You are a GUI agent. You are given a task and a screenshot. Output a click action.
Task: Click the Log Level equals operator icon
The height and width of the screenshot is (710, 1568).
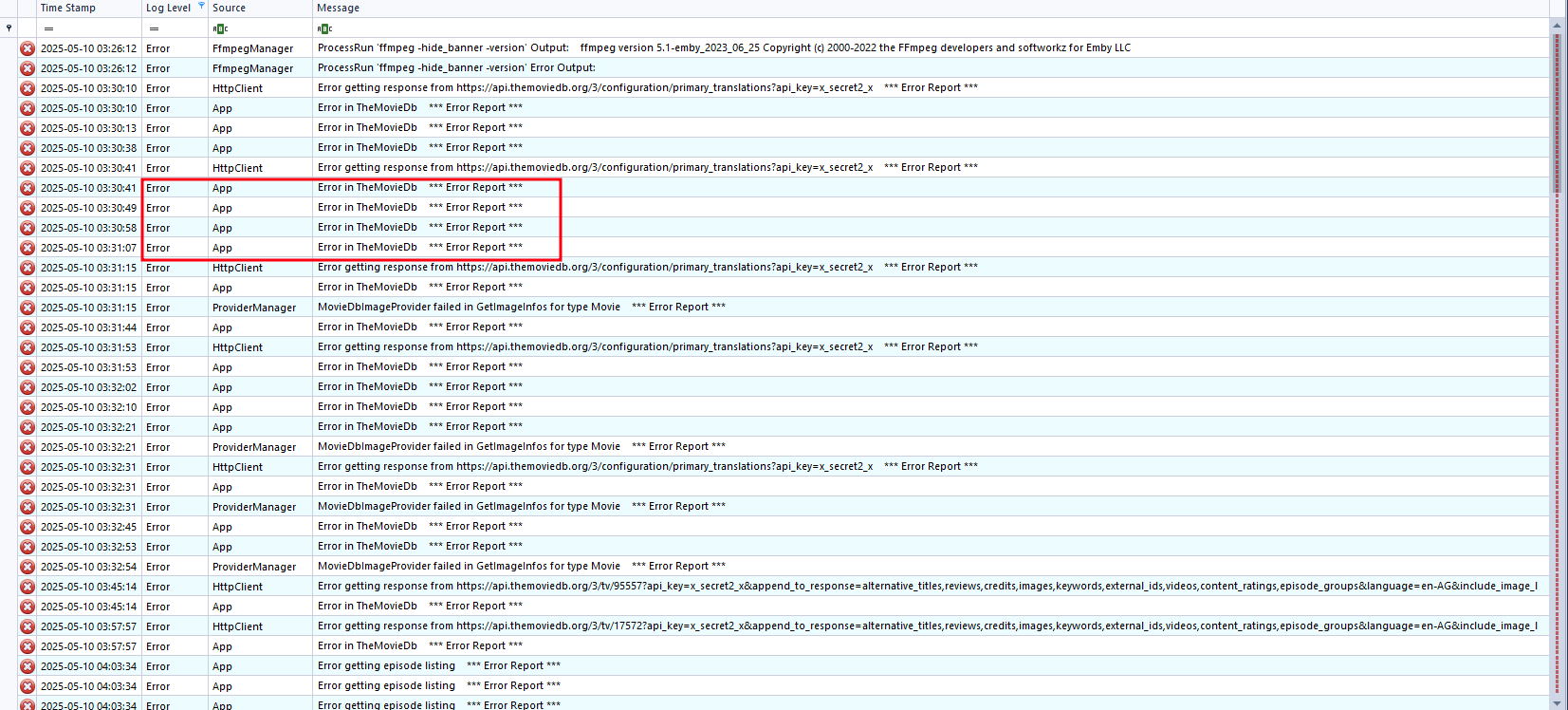pyautogui.click(x=154, y=28)
